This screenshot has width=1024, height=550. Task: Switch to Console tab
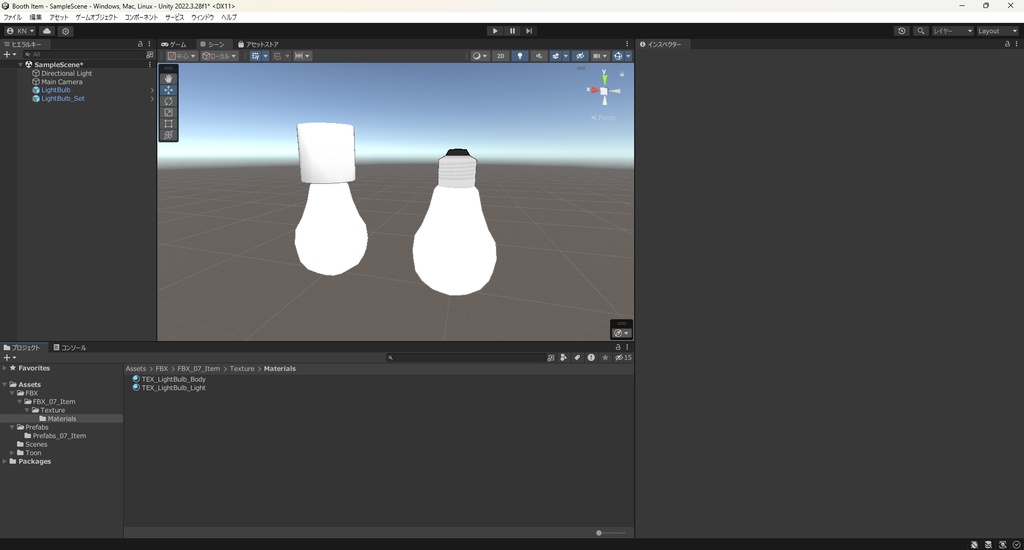(70, 348)
